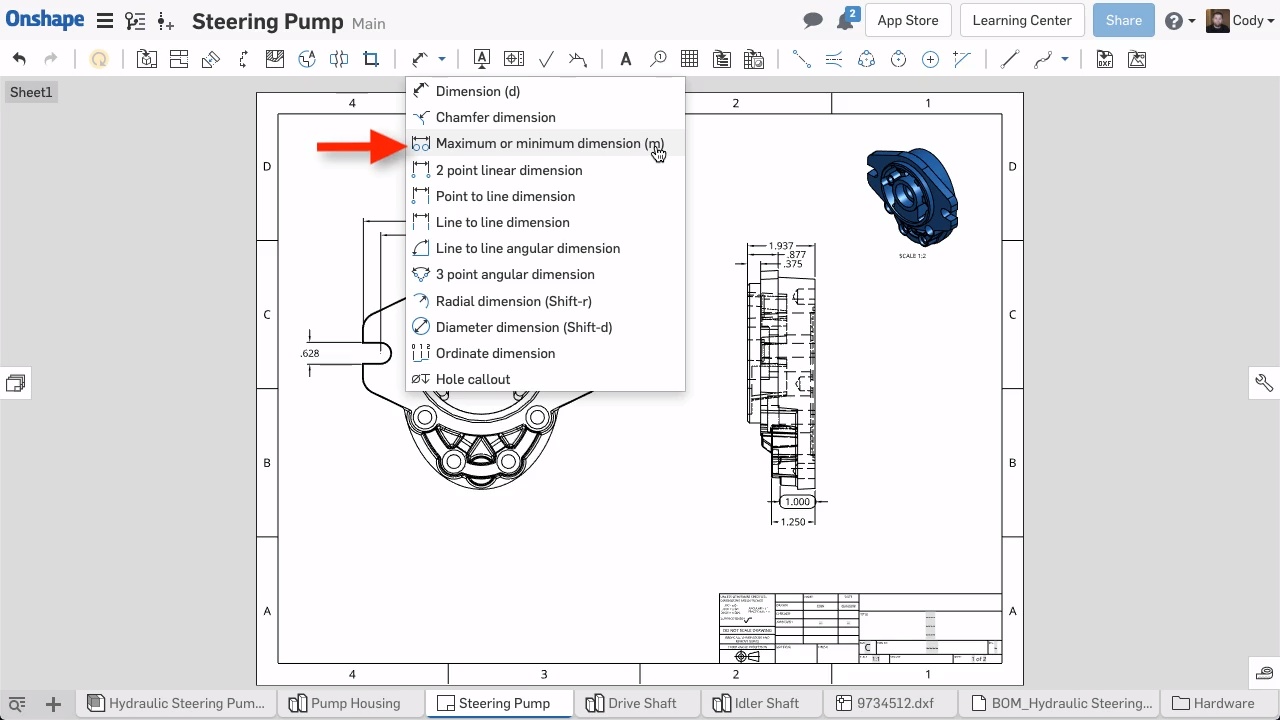Select Hole callout from dimension menu
The image size is (1280, 720).
pyautogui.click(x=472, y=380)
